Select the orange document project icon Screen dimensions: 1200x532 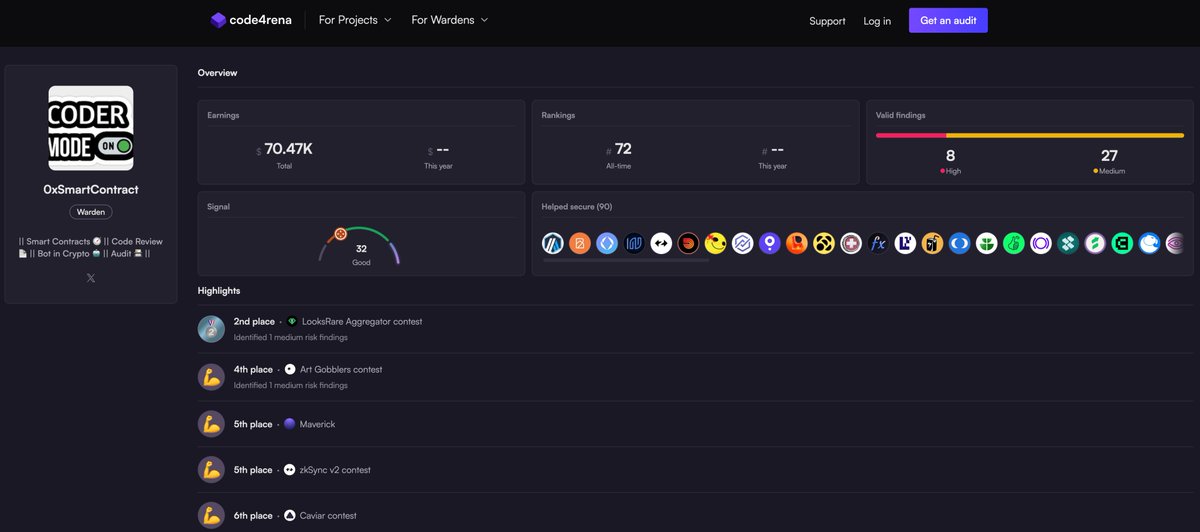pyautogui.click(x=580, y=243)
